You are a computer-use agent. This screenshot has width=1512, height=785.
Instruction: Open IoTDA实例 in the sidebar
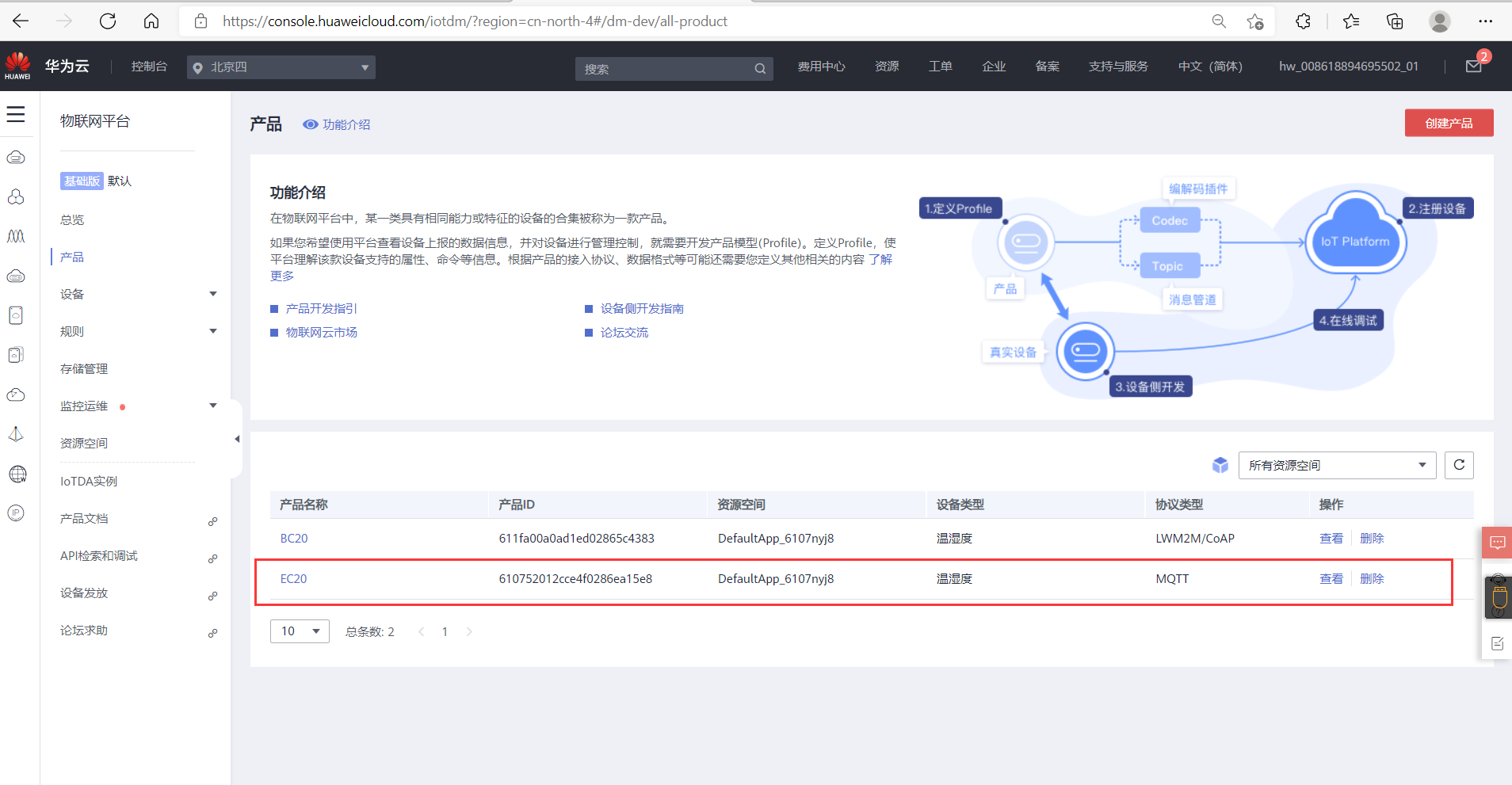click(x=89, y=481)
